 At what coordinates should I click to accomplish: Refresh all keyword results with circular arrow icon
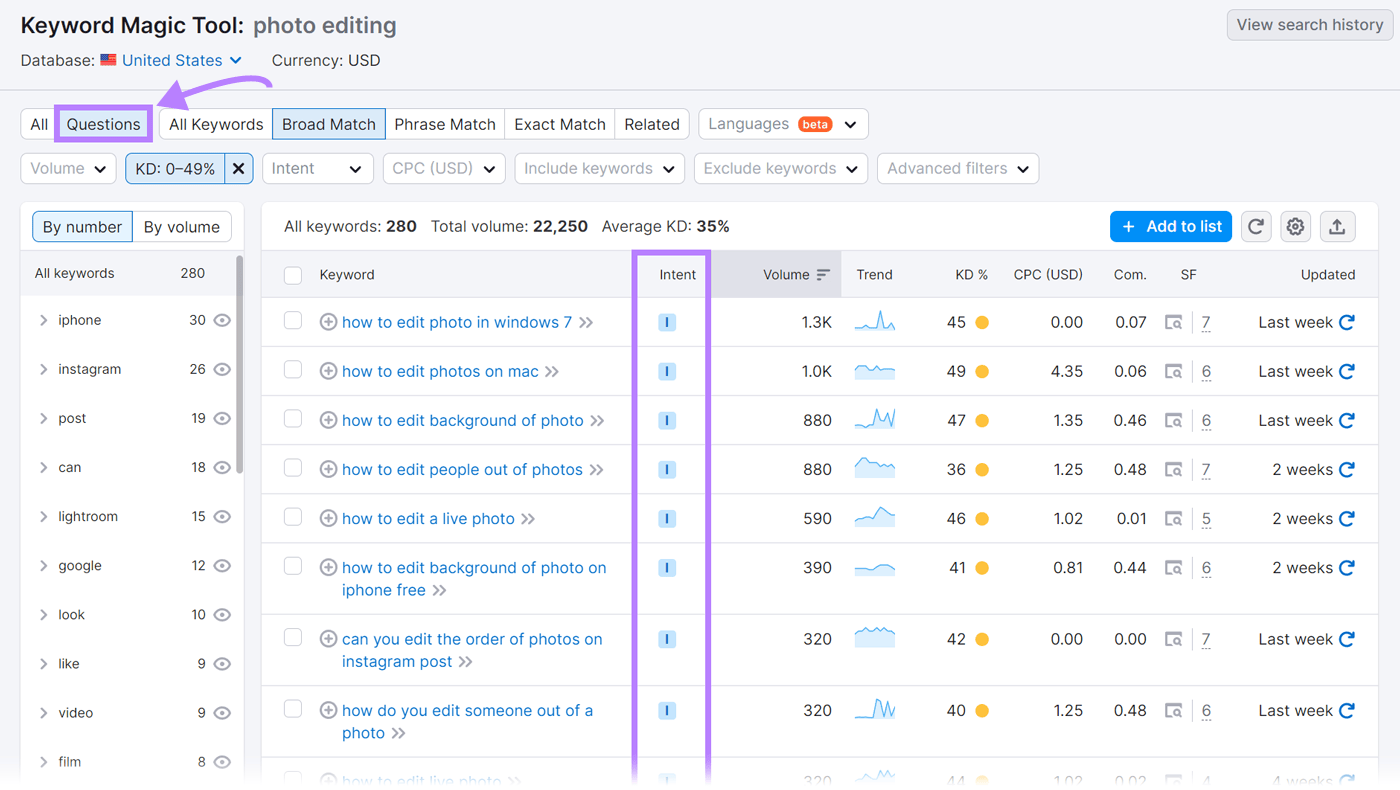coord(1256,226)
